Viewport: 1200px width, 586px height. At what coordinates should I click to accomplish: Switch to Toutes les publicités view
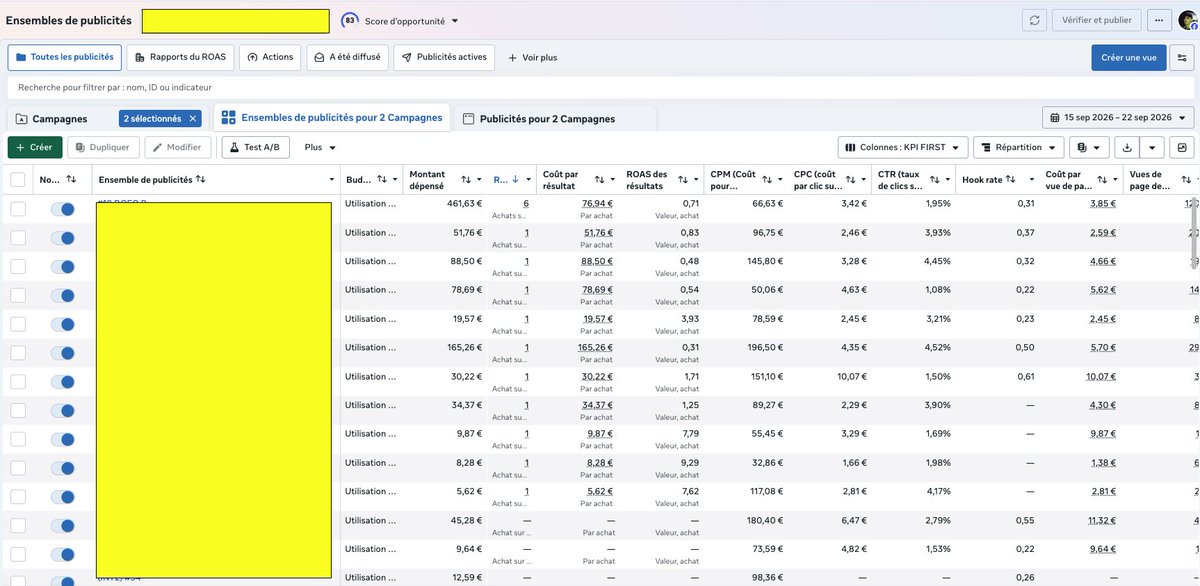[x=65, y=57]
